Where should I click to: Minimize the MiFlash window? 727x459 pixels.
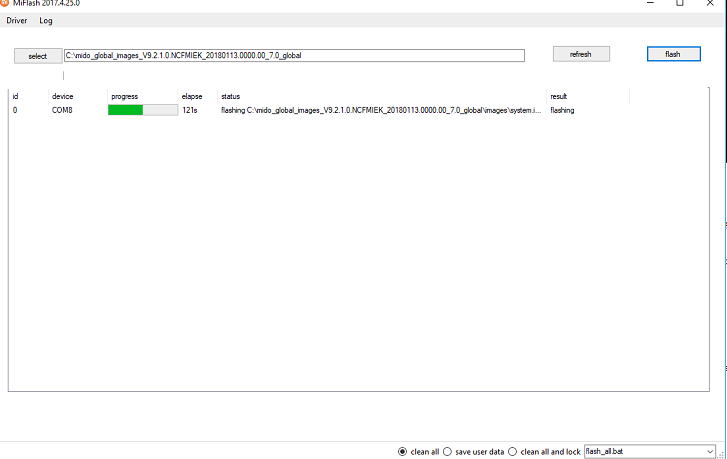coord(650,3)
